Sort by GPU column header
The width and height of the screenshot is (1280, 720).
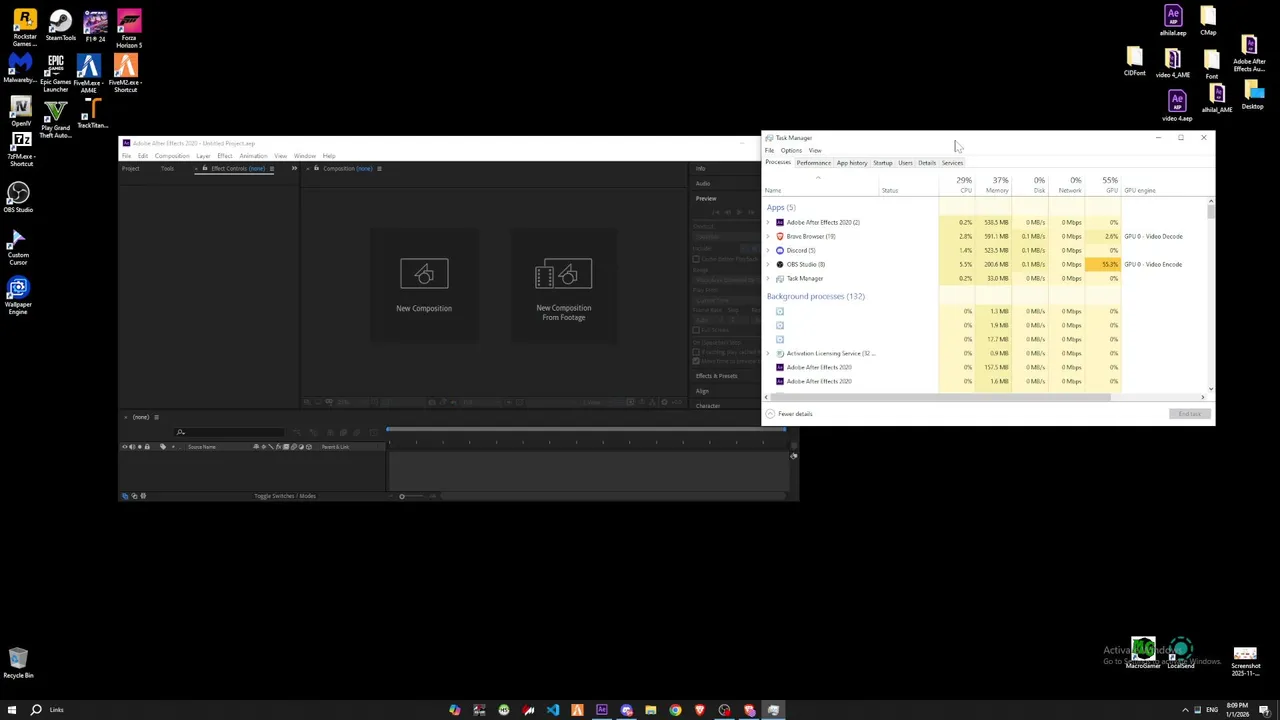[x=1103, y=185]
